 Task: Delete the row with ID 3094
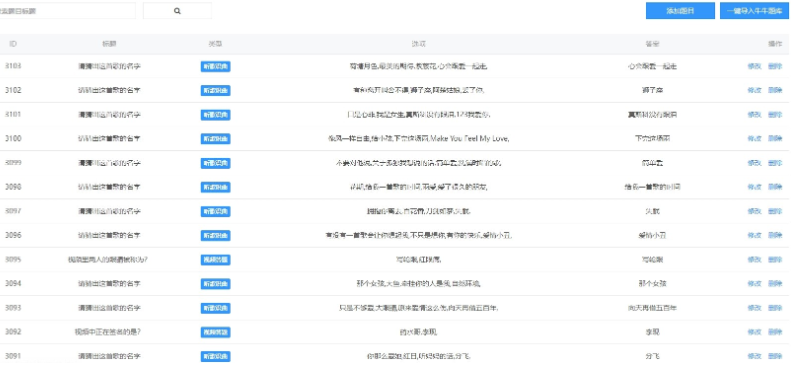point(775,283)
